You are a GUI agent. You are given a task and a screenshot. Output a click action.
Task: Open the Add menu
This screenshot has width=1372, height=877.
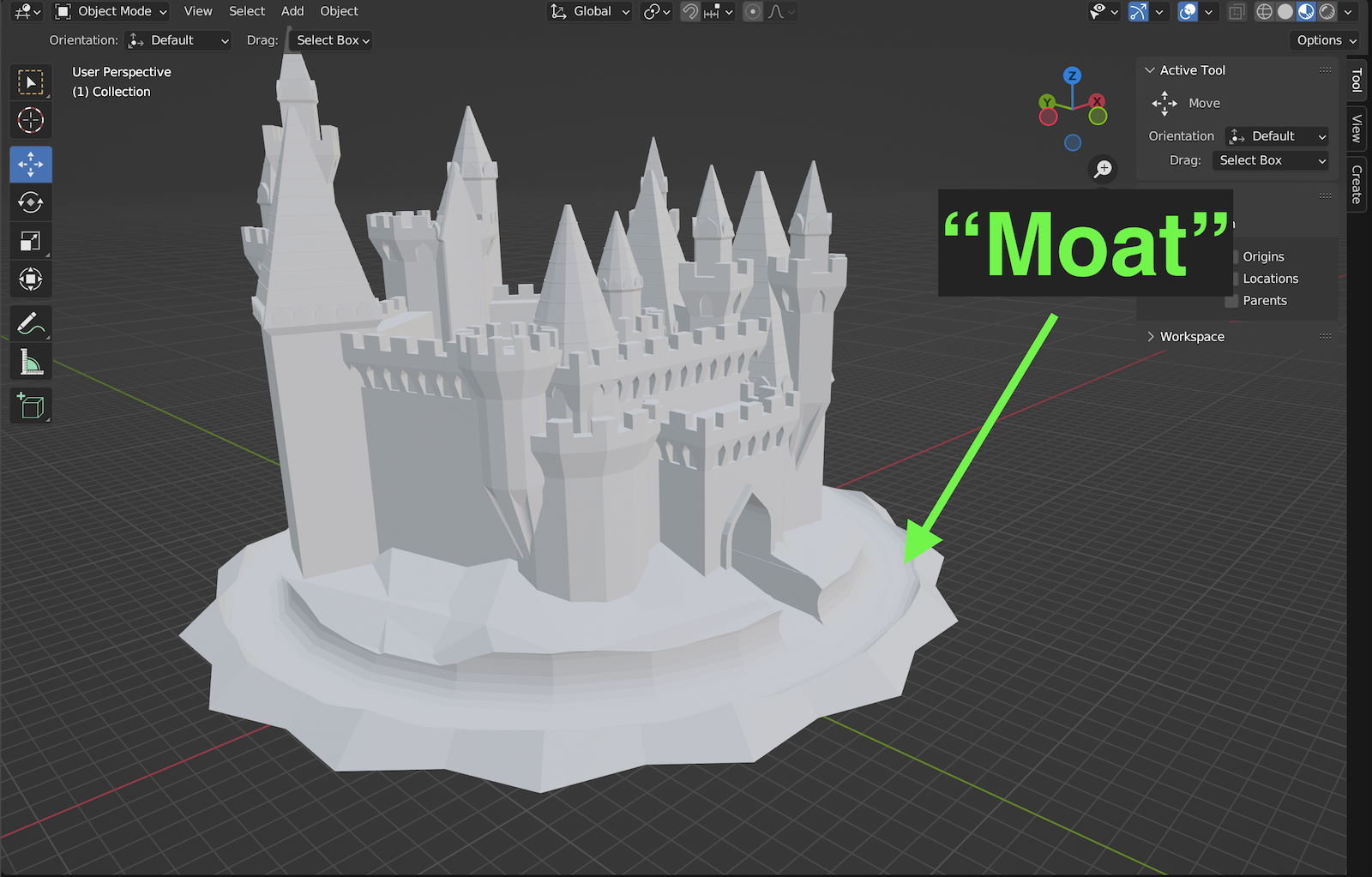click(292, 11)
